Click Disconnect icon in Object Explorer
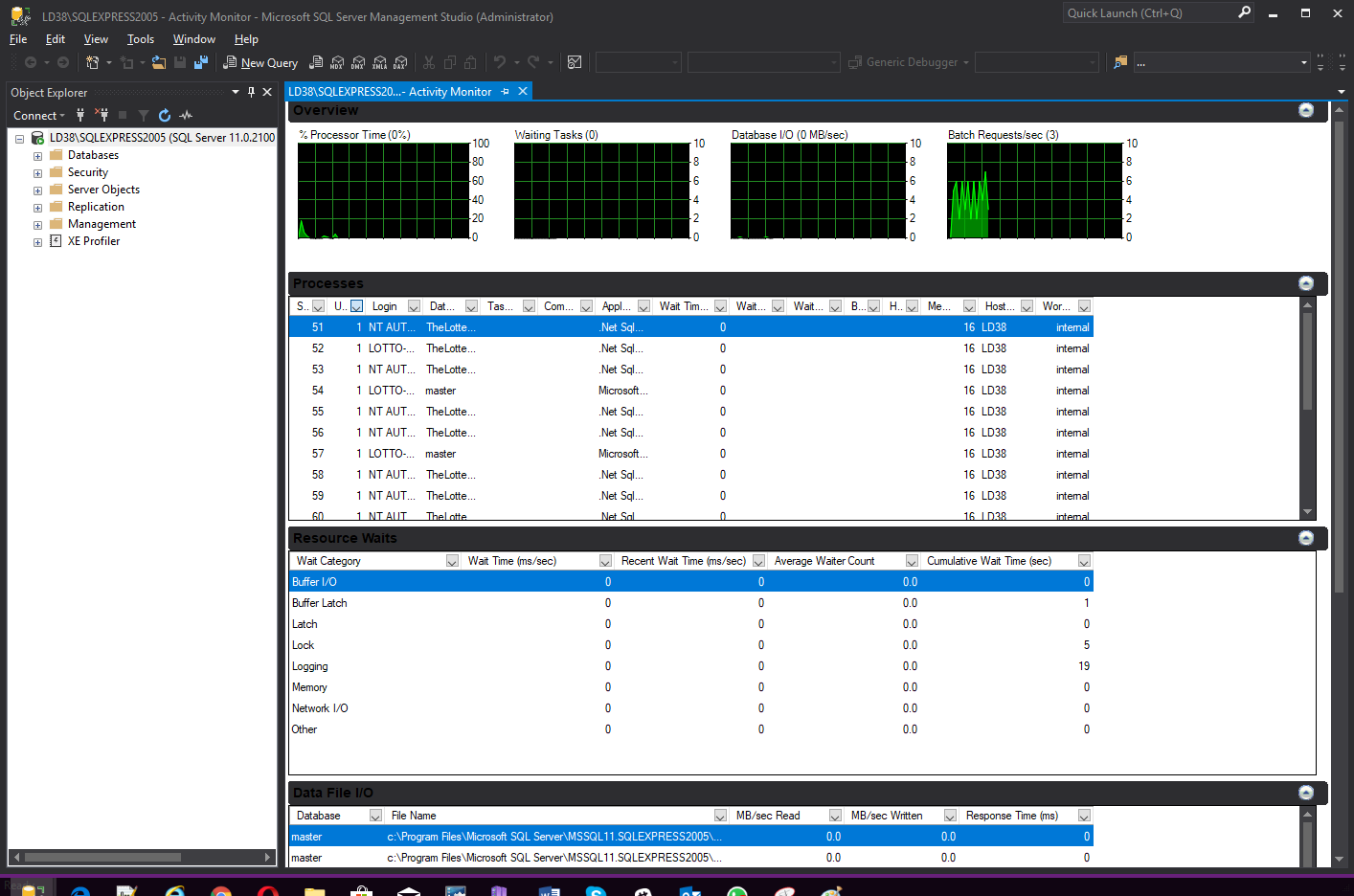This screenshot has height=896, width=1354. (x=102, y=115)
